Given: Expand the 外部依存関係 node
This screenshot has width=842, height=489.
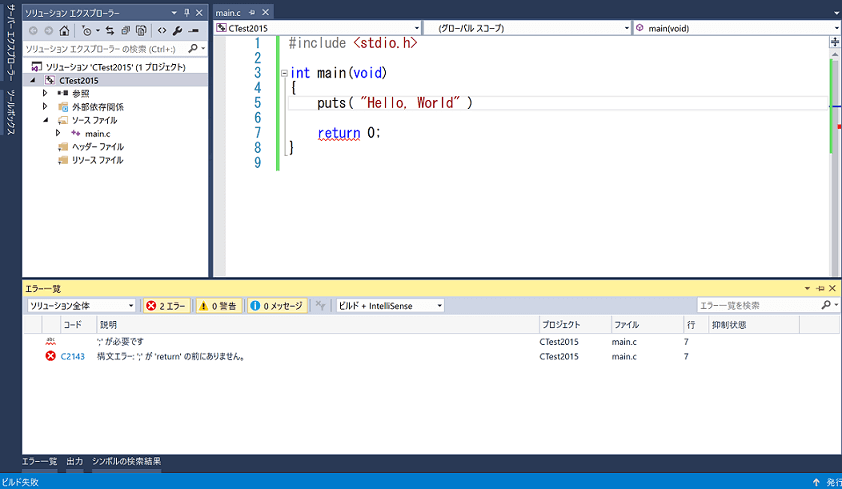Looking at the screenshot, I should [x=45, y=106].
